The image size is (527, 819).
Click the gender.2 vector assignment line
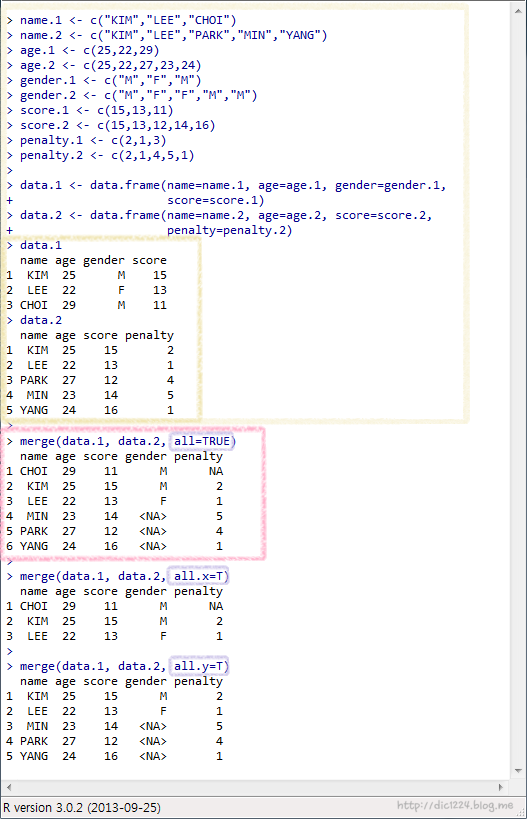click(132, 96)
